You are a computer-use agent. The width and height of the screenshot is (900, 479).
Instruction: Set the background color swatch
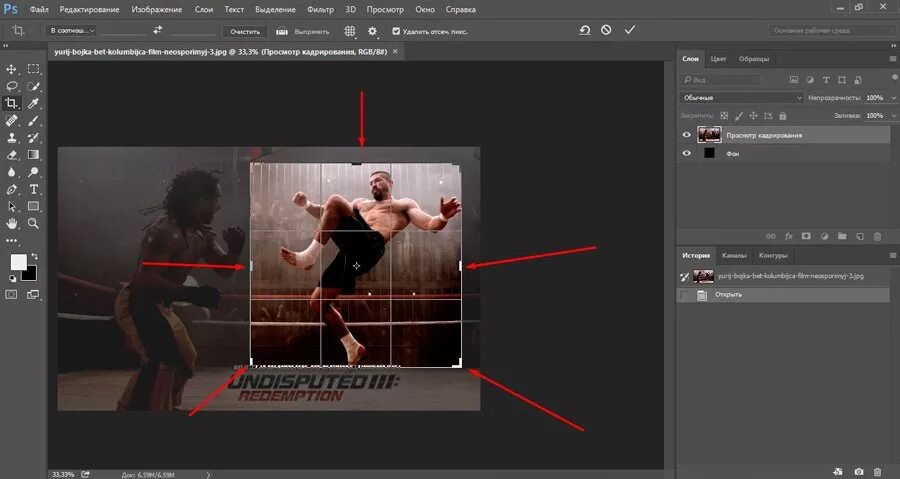tap(30, 275)
